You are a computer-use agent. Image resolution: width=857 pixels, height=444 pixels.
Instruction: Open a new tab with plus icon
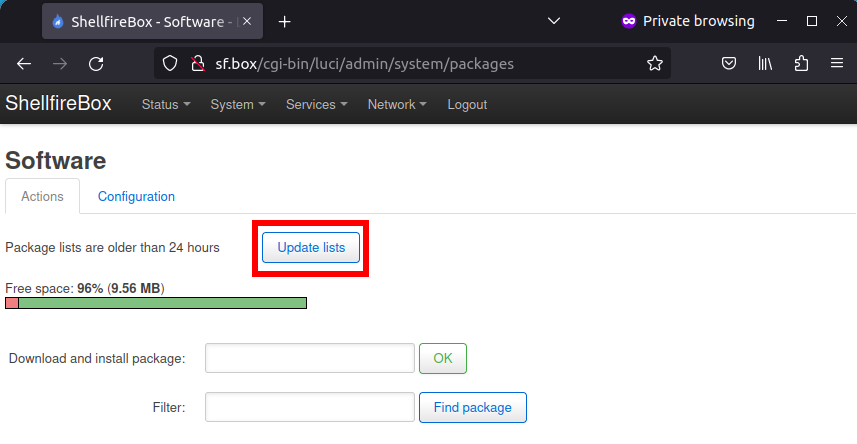(284, 22)
